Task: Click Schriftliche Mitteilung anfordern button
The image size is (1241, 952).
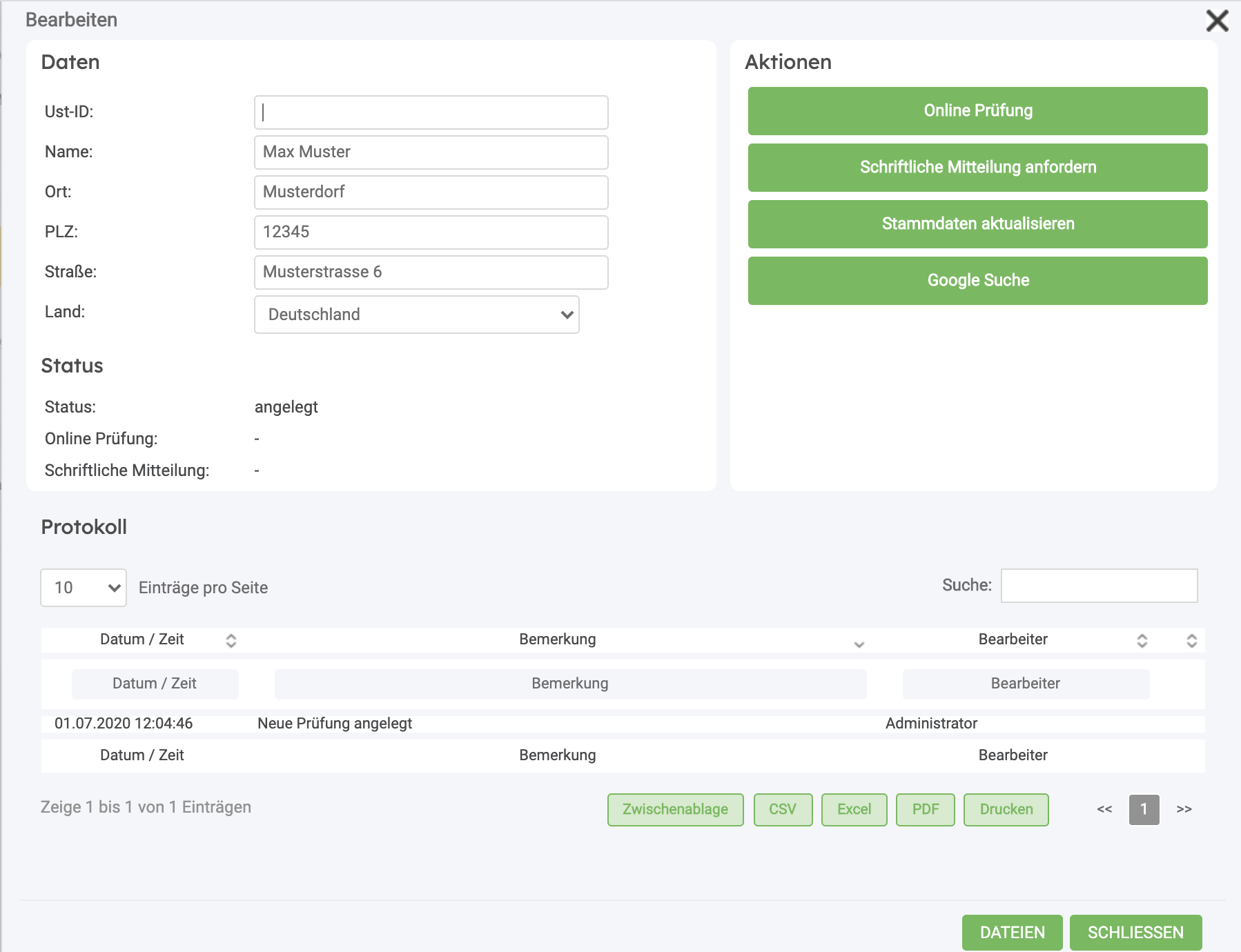Action: pyautogui.click(x=977, y=168)
